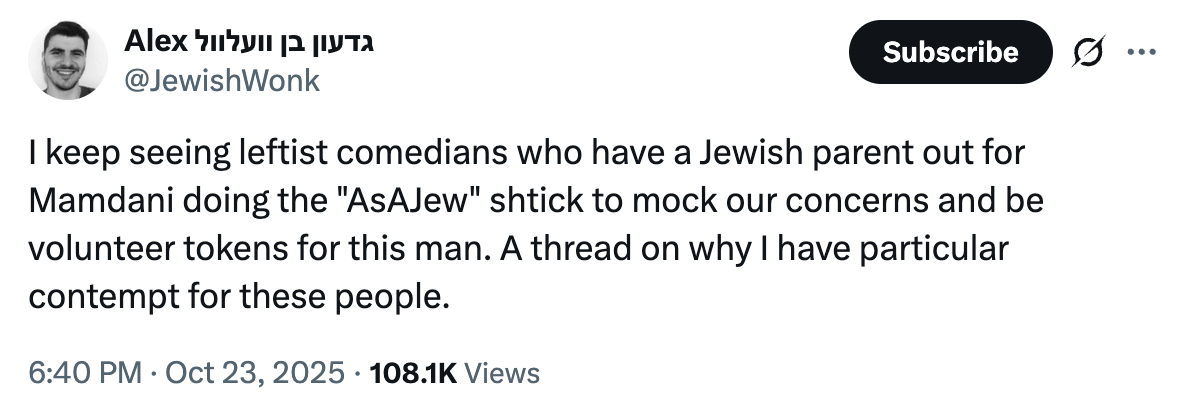Viewport: 1178px width, 414px height.
Task: Click the "Views" label
Action: (503, 374)
